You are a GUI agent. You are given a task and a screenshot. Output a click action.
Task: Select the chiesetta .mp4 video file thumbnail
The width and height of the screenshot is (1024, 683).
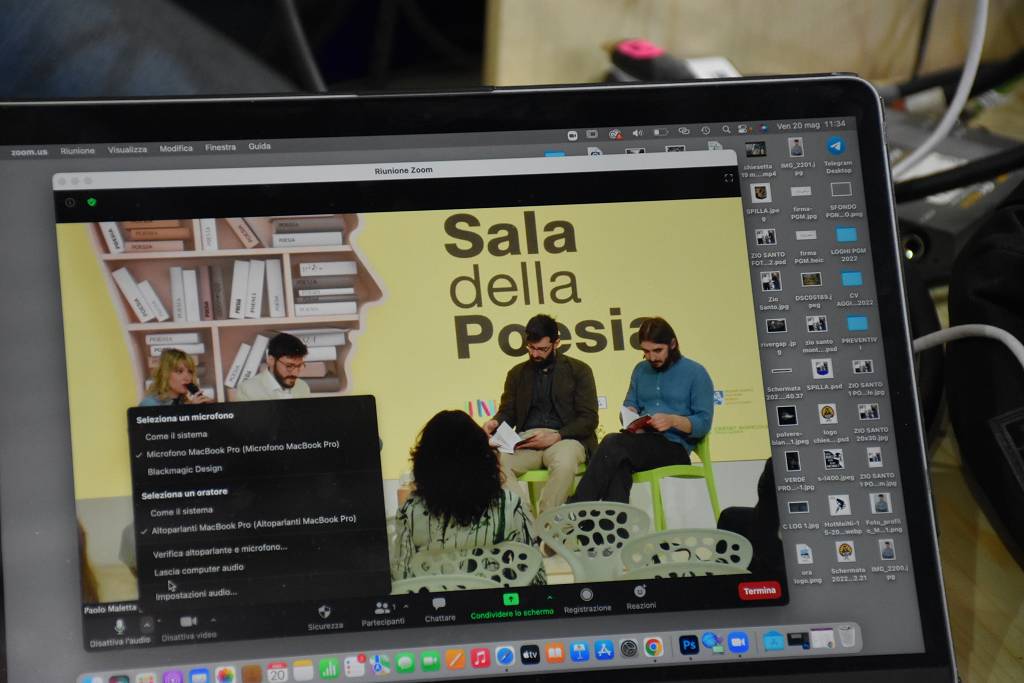click(756, 150)
